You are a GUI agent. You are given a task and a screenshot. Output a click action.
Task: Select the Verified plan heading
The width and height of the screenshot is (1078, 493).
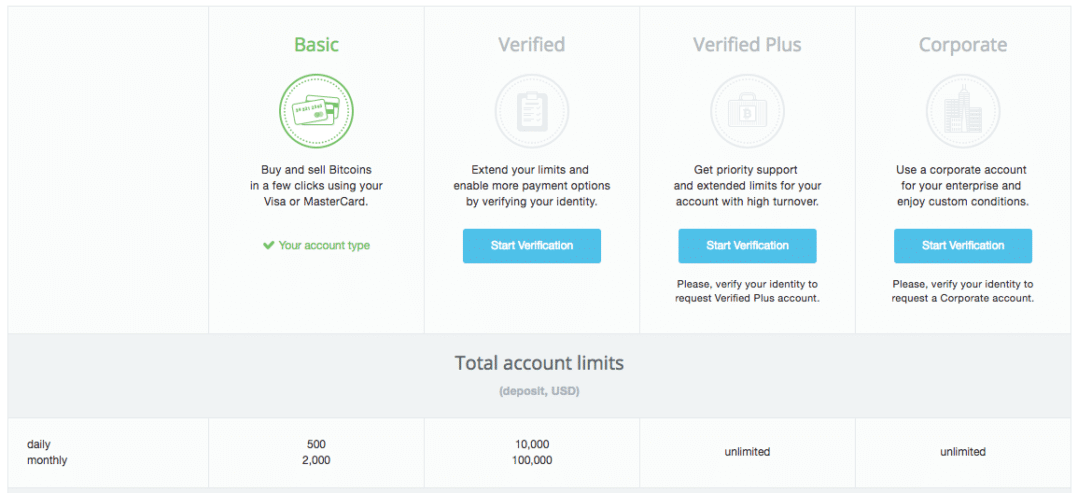(531, 45)
